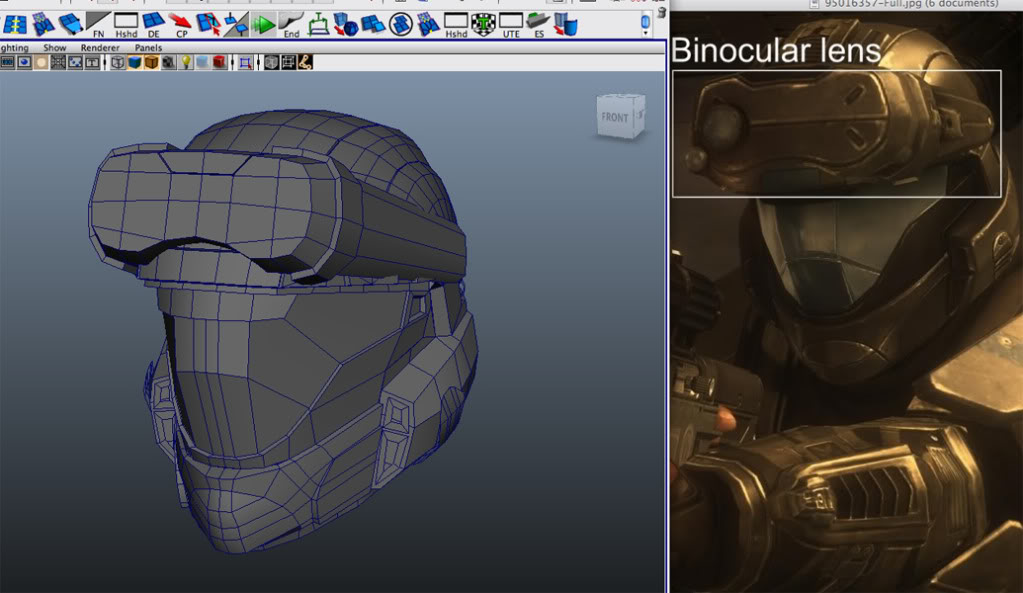Click the red cube panel toolbar icon
This screenshot has height=593, width=1023.
tap(219, 63)
